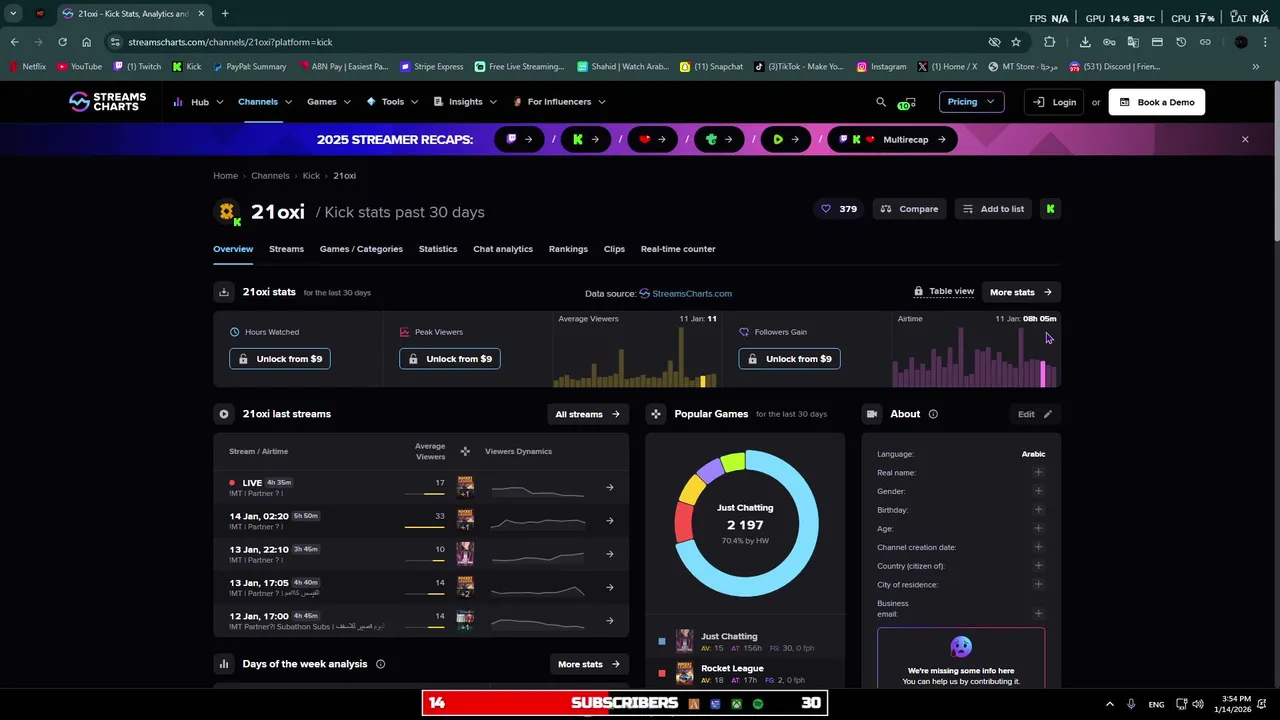Expand the Insights navigation dropdown
This screenshot has width=1280, height=720.
465,102
